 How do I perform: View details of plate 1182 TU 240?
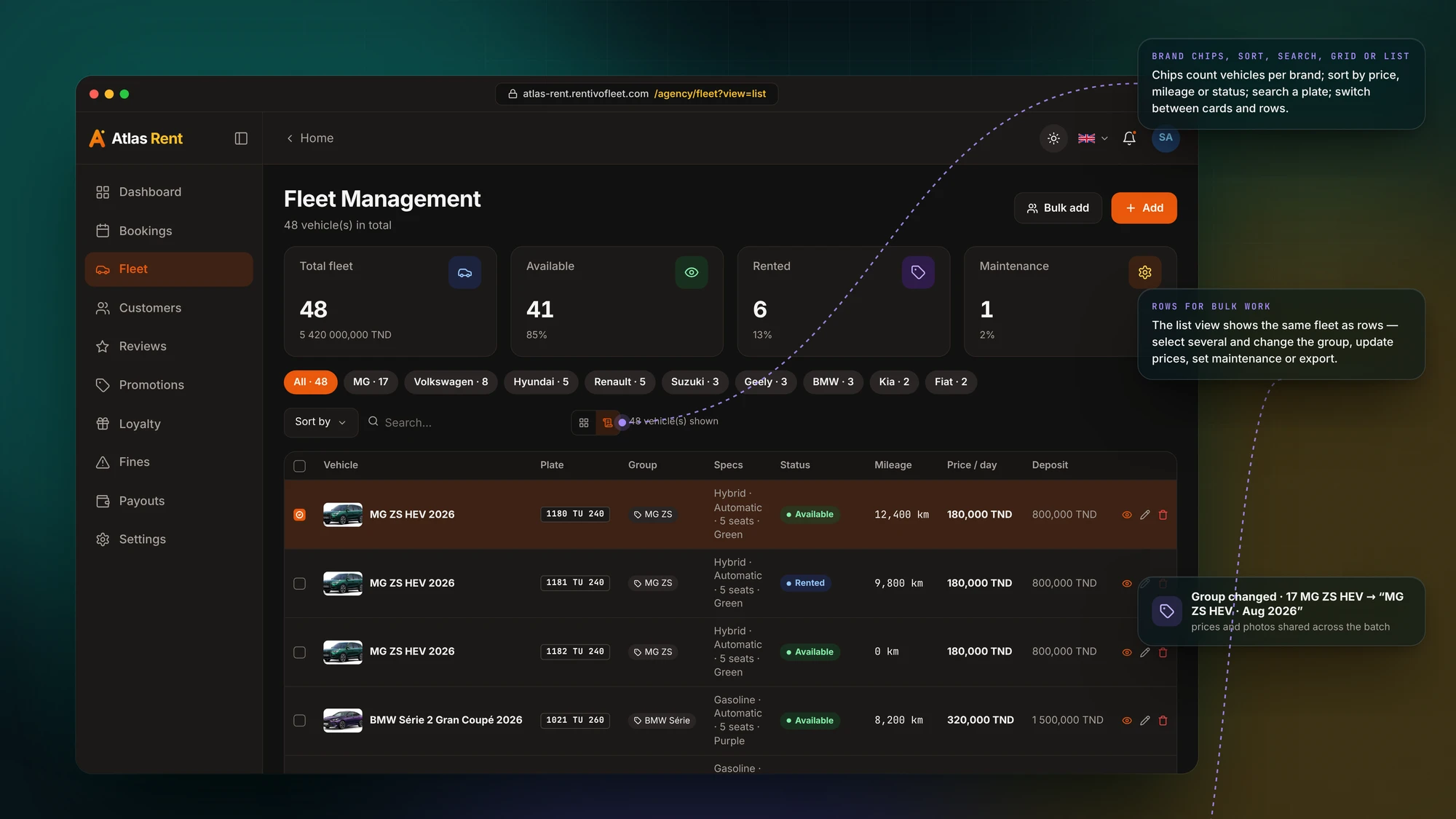pyautogui.click(x=1126, y=652)
